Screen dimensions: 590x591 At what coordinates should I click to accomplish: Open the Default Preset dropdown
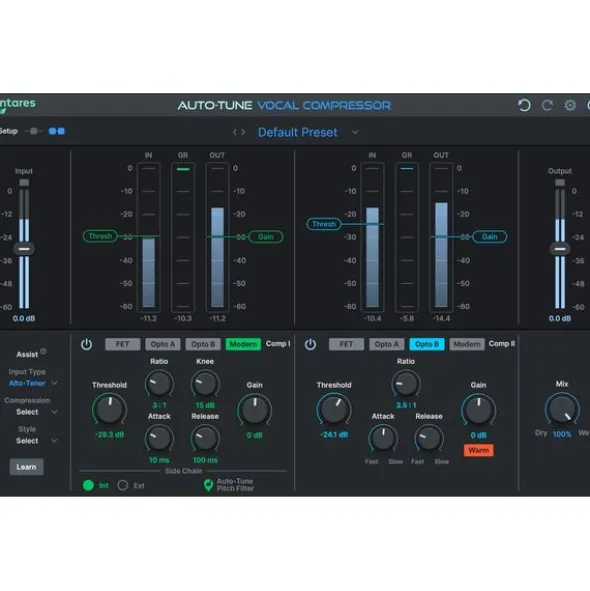click(x=355, y=132)
